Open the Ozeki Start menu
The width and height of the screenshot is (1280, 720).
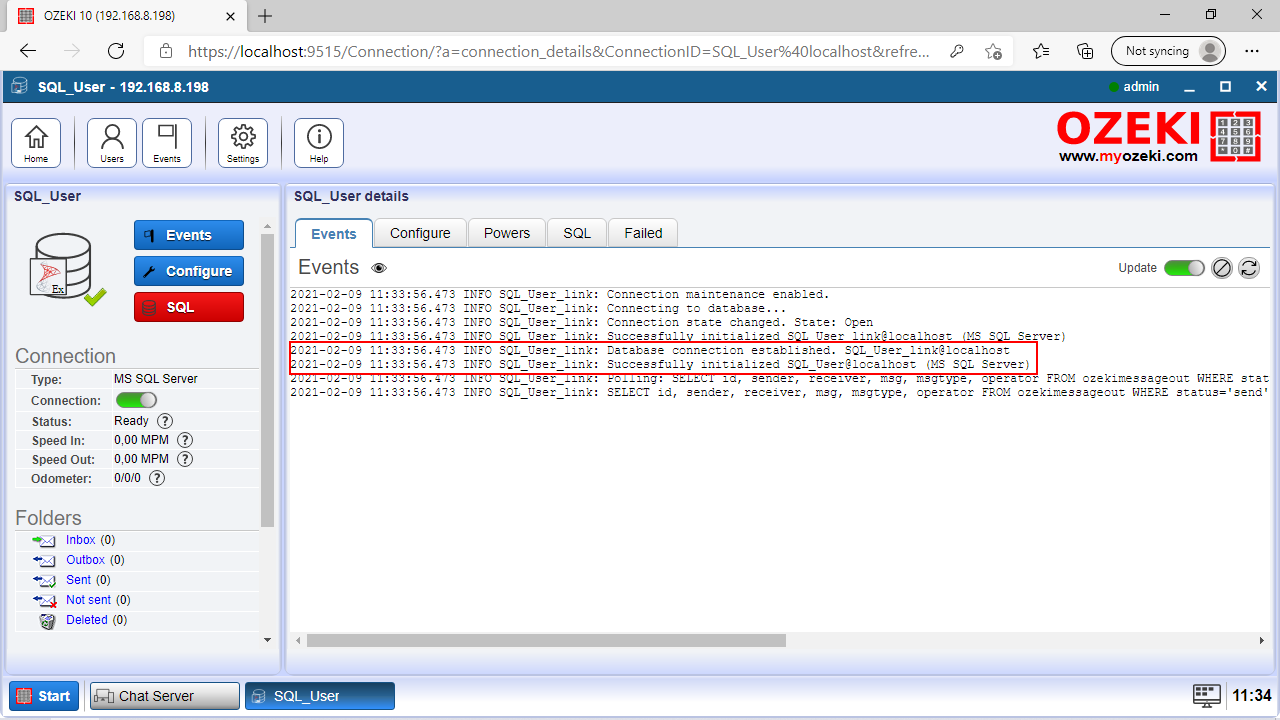[44, 696]
